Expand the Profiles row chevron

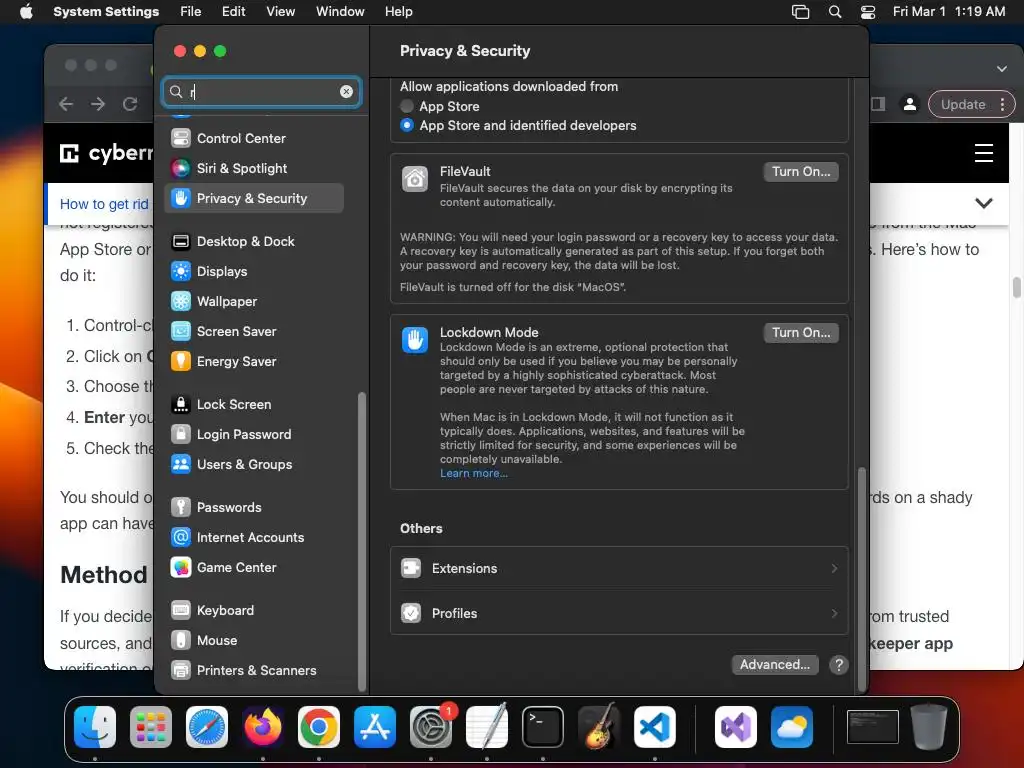pyautogui.click(x=834, y=613)
